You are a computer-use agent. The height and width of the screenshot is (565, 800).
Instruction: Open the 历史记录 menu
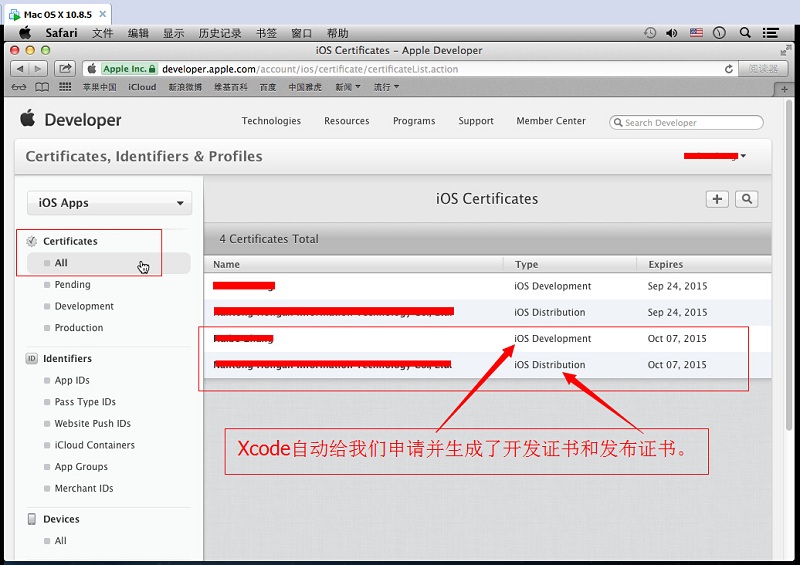click(x=220, y=33)
